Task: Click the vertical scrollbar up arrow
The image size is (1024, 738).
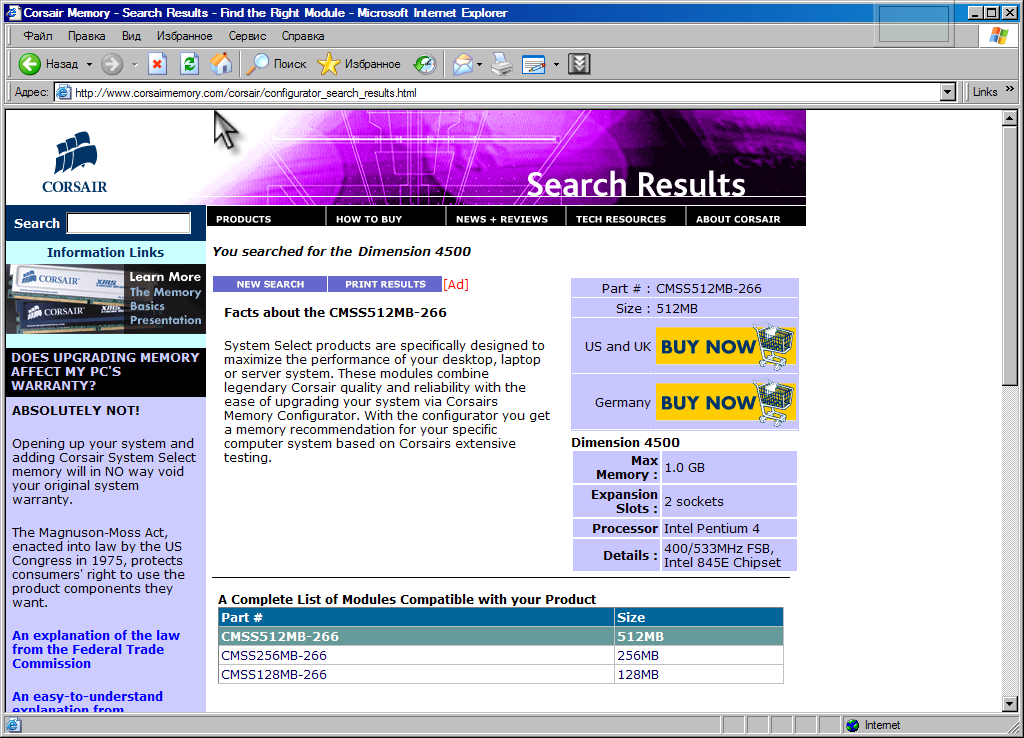Action: 1010,118
